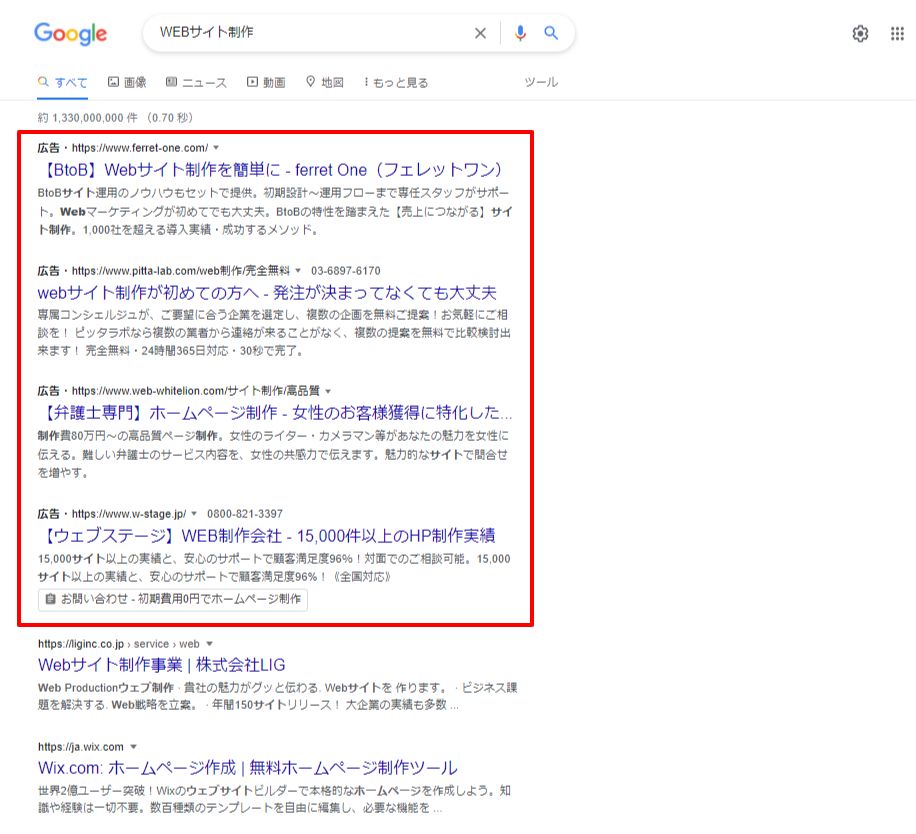Expand arrow next to pitta-lab.com URL
Image resolution: width=916 pixels, height=834 pixels.
[x=298, y=270]
